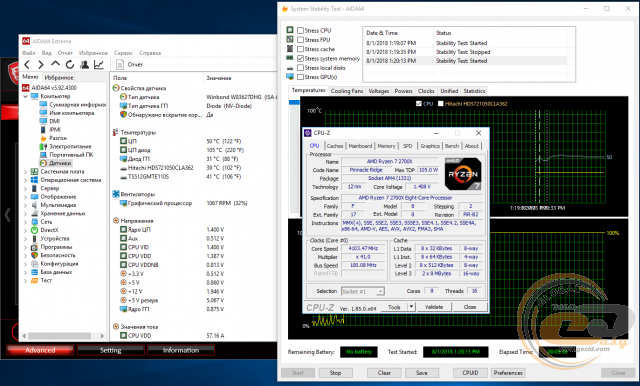The image size is (640, 386).
Task: Click the Forward arrow in AIDA64 toolbar
Action: pyautogui.click(x=41, y=64)
